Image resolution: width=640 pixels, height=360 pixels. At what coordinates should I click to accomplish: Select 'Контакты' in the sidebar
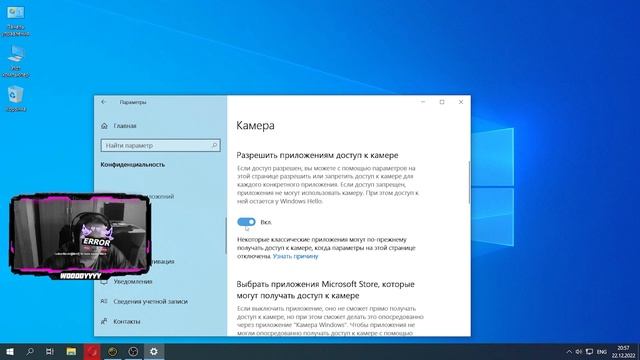(x=127, y=322)
